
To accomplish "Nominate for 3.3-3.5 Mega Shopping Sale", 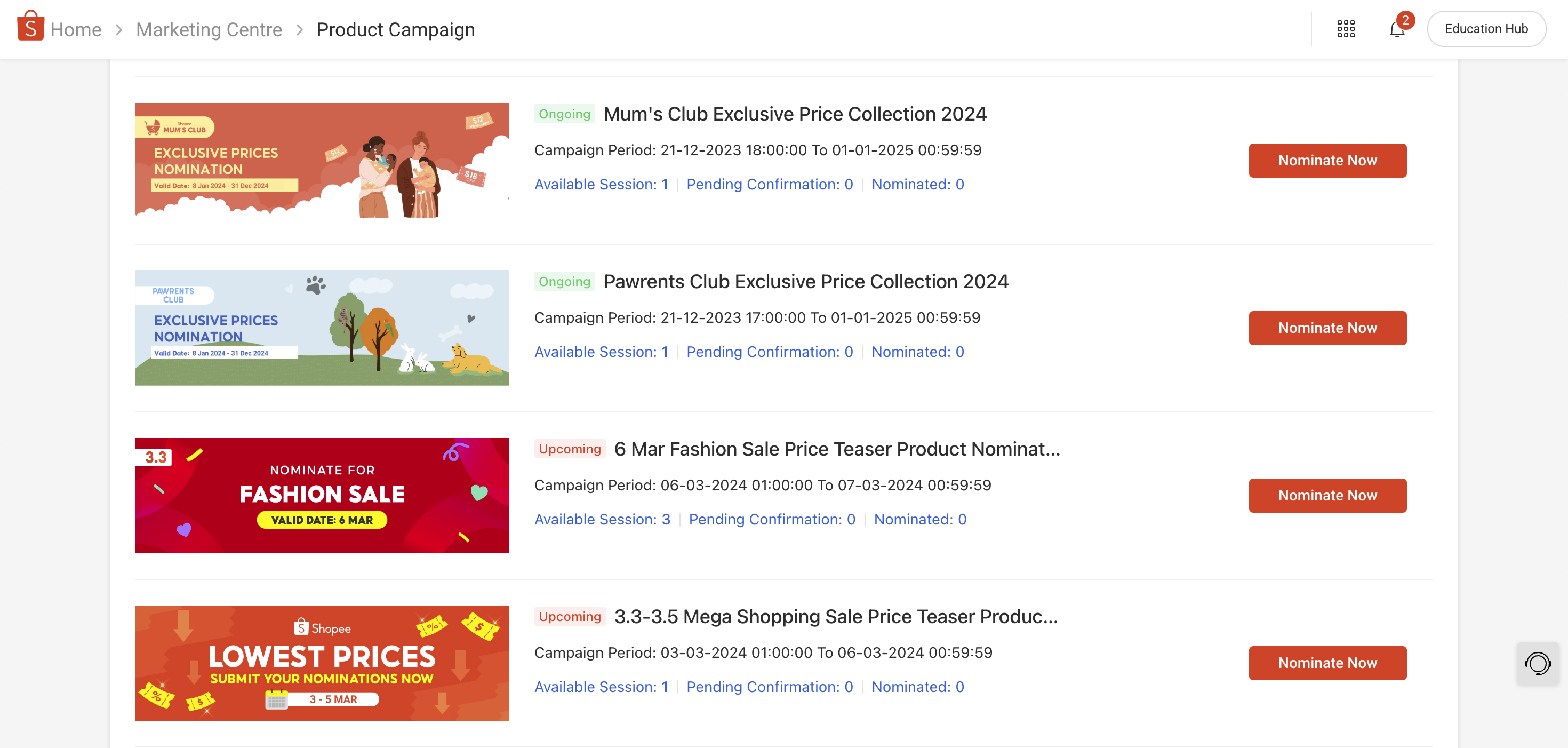I will click(1327, 663).
